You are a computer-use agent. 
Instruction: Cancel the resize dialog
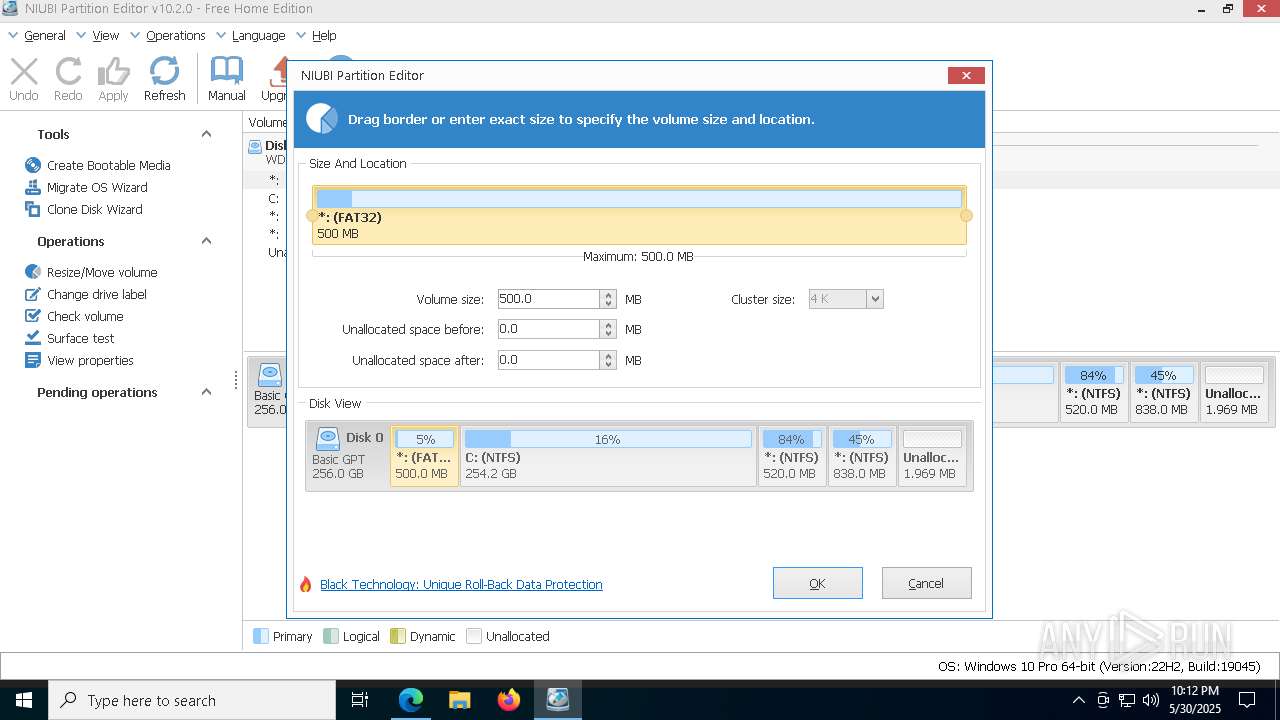926,583
